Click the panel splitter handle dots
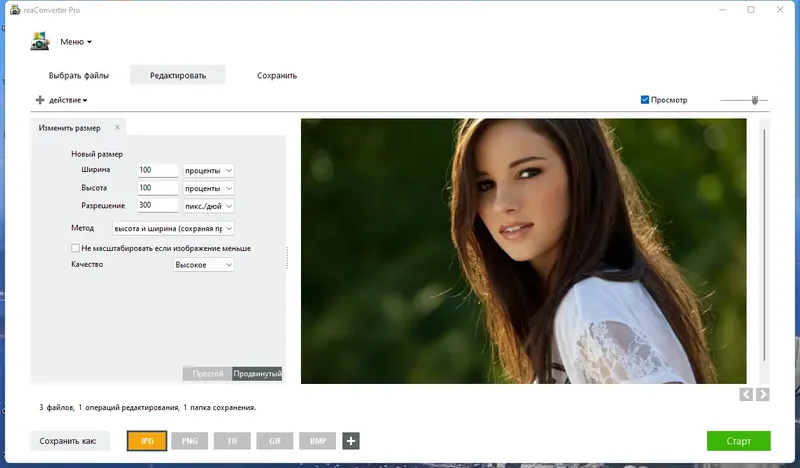The image size is (800, 468). click(x=287, y=258)
